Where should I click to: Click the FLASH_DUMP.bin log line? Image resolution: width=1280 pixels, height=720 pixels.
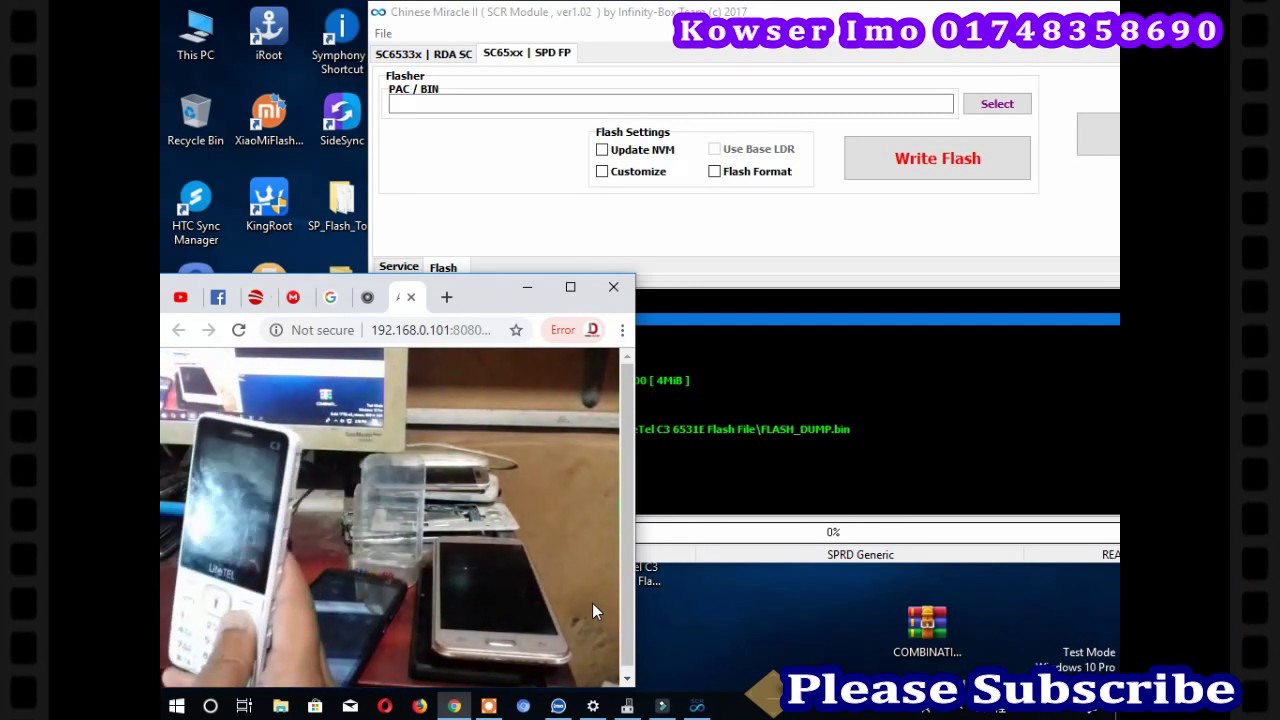(743, 429)
